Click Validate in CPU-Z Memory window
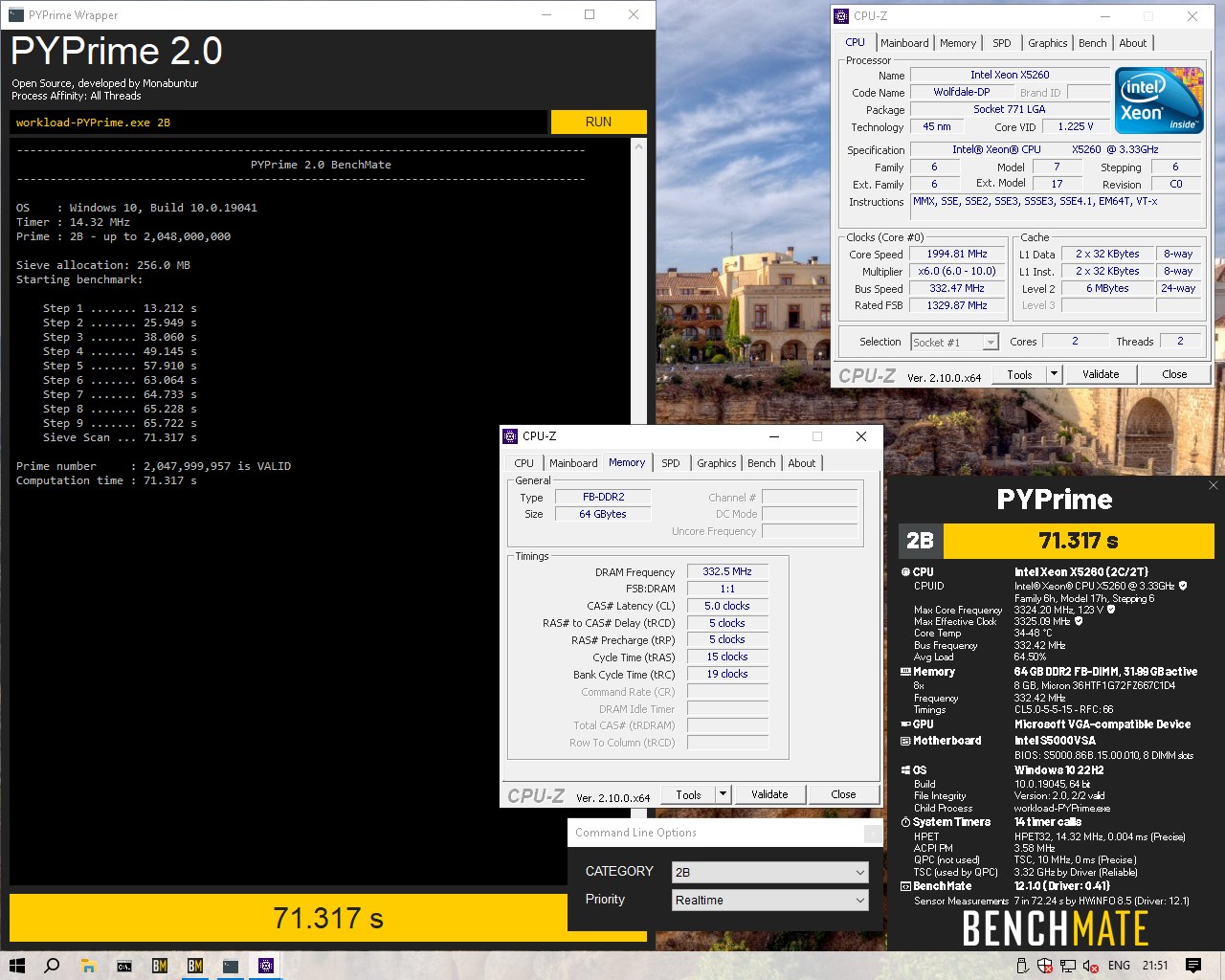Image resolution: width=1225 pixels, height=980 pixels. click(769, 794)
